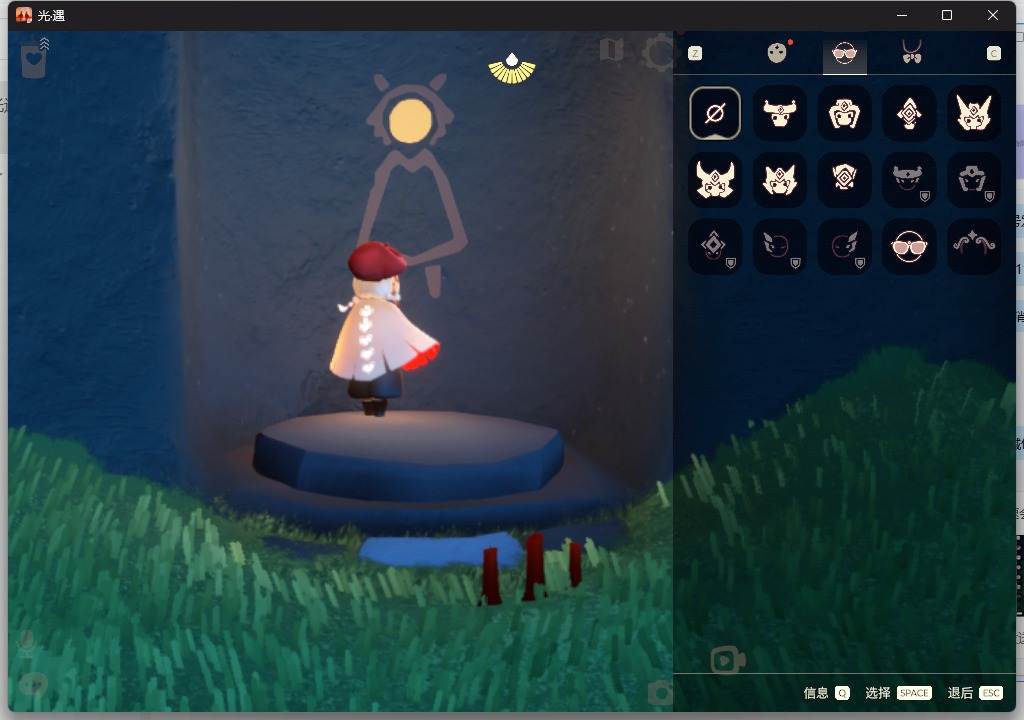Screen dimensions: 1024x720
Task: Click the Z previous-category key hint
Action: (695, 54)
